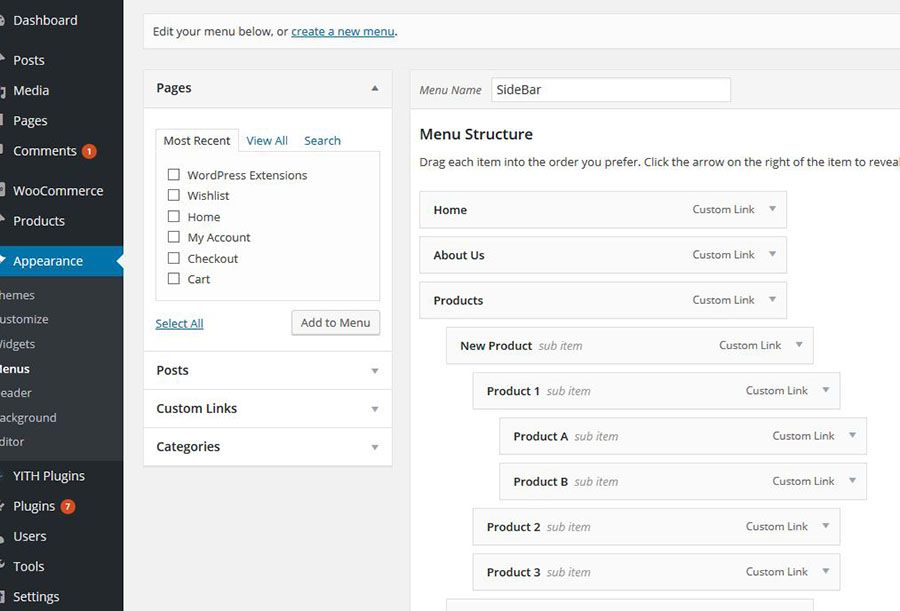Click the create a new menu link
The width and height of the screenshot is (900, 611).
tap(342, 31)
